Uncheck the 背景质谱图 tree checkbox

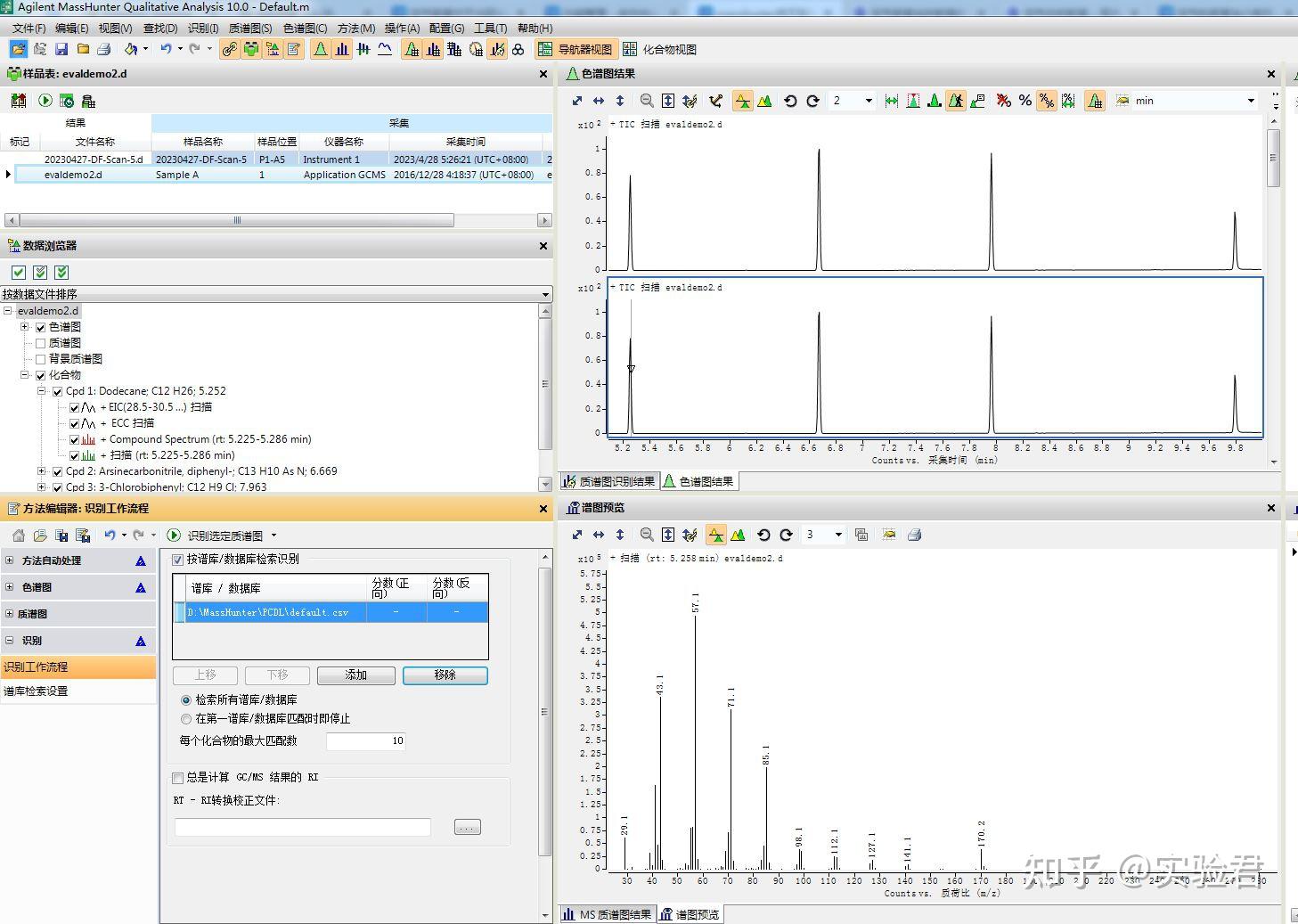[40, 359]
